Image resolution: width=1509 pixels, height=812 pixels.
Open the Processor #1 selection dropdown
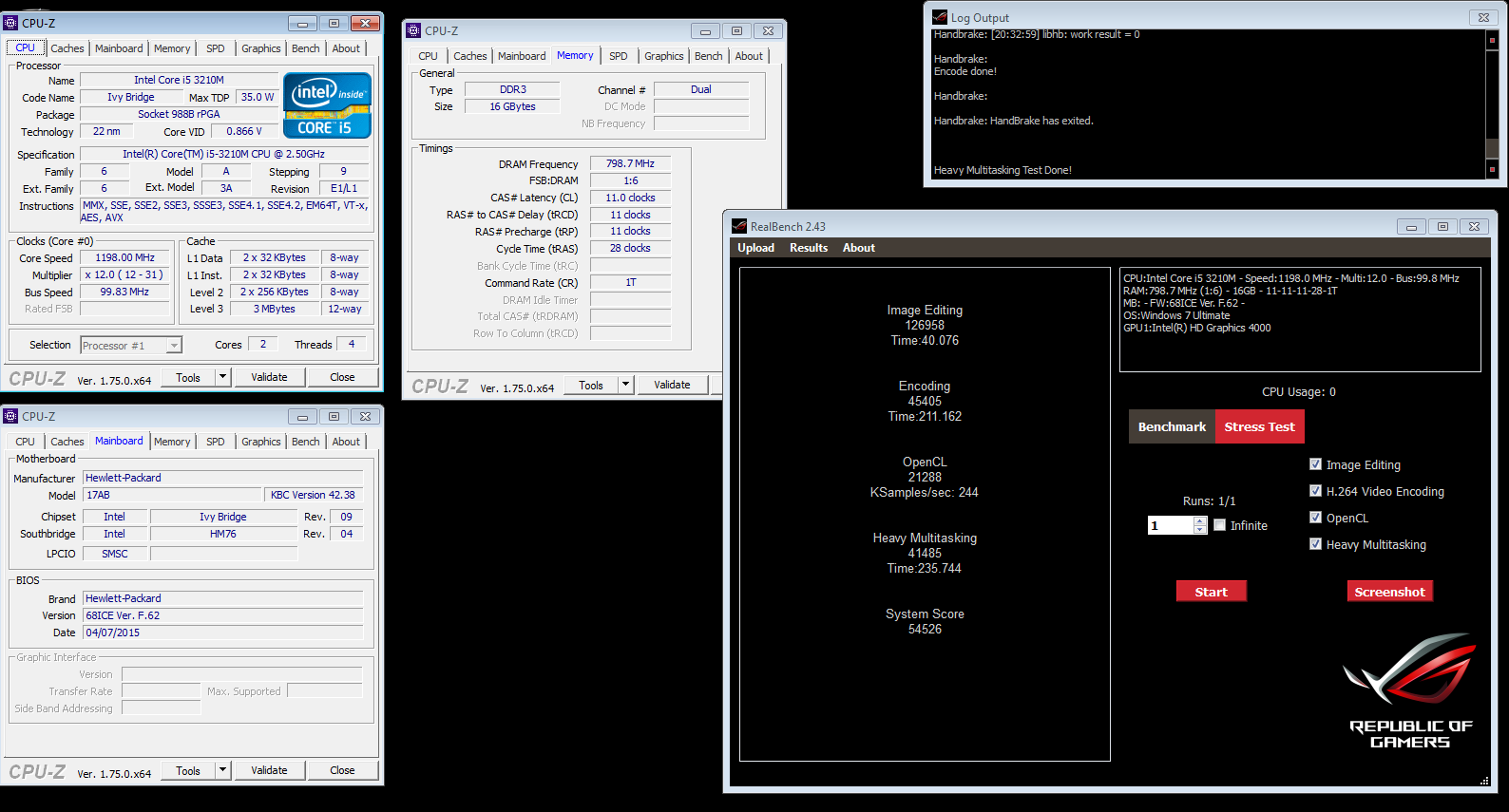point(174,346)
